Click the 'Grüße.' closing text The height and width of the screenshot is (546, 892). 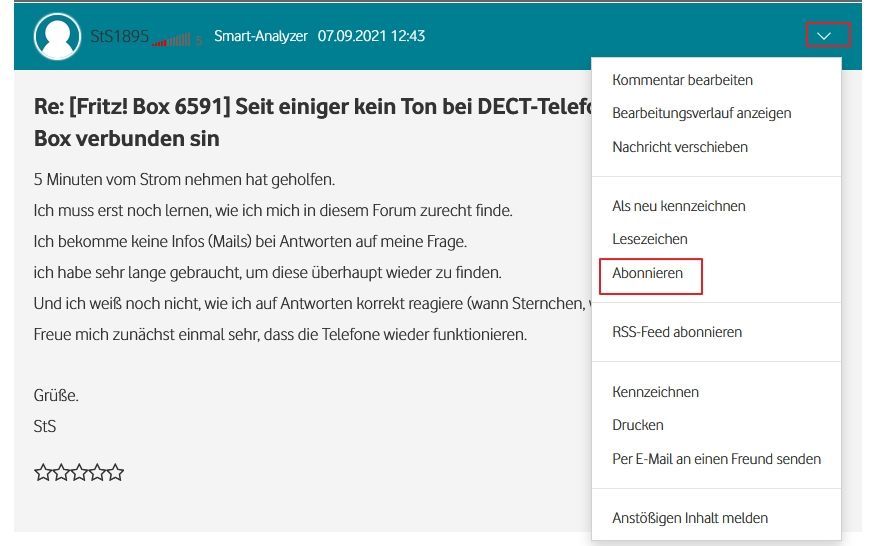point(56,396)
